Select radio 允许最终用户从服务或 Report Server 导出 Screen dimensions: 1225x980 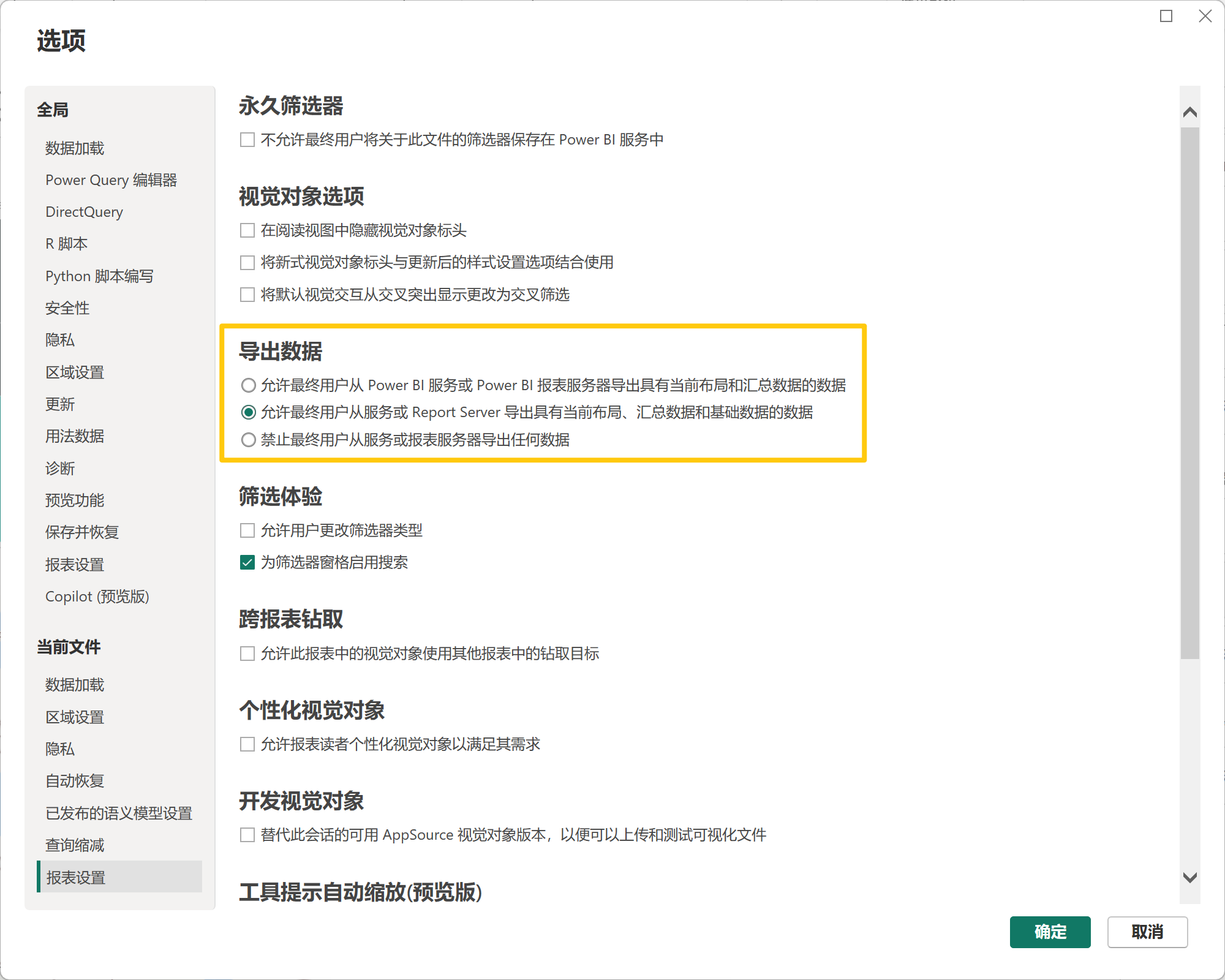(248, 412)
